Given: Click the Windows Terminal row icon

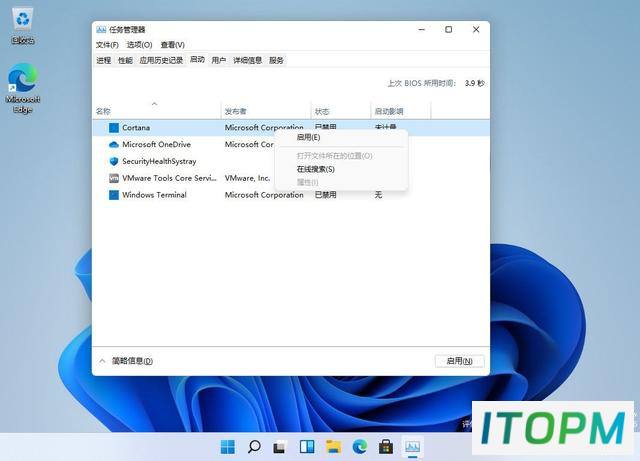Looking at the screenshot, I should (114, 195).
